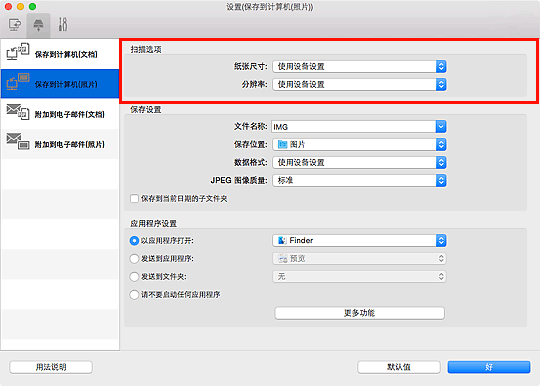The width and height of the screenshot is (540, 386).
Task: Enable 保存到当前日期的子文件夹 checkbox
Action: (134, 199)
